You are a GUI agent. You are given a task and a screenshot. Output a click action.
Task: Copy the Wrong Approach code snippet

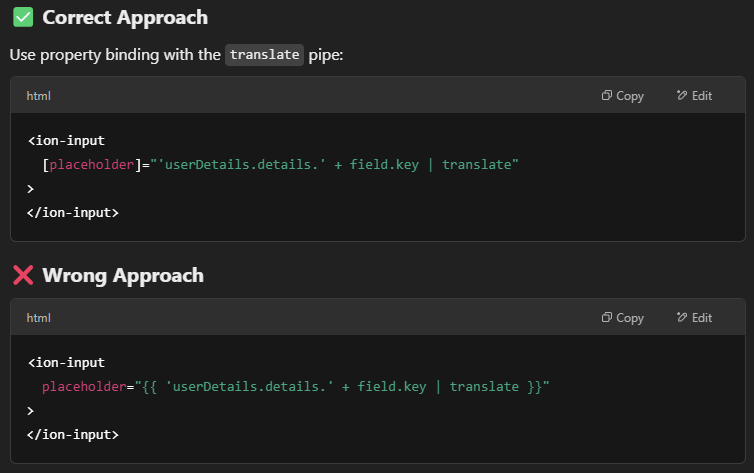pos(622,318)
